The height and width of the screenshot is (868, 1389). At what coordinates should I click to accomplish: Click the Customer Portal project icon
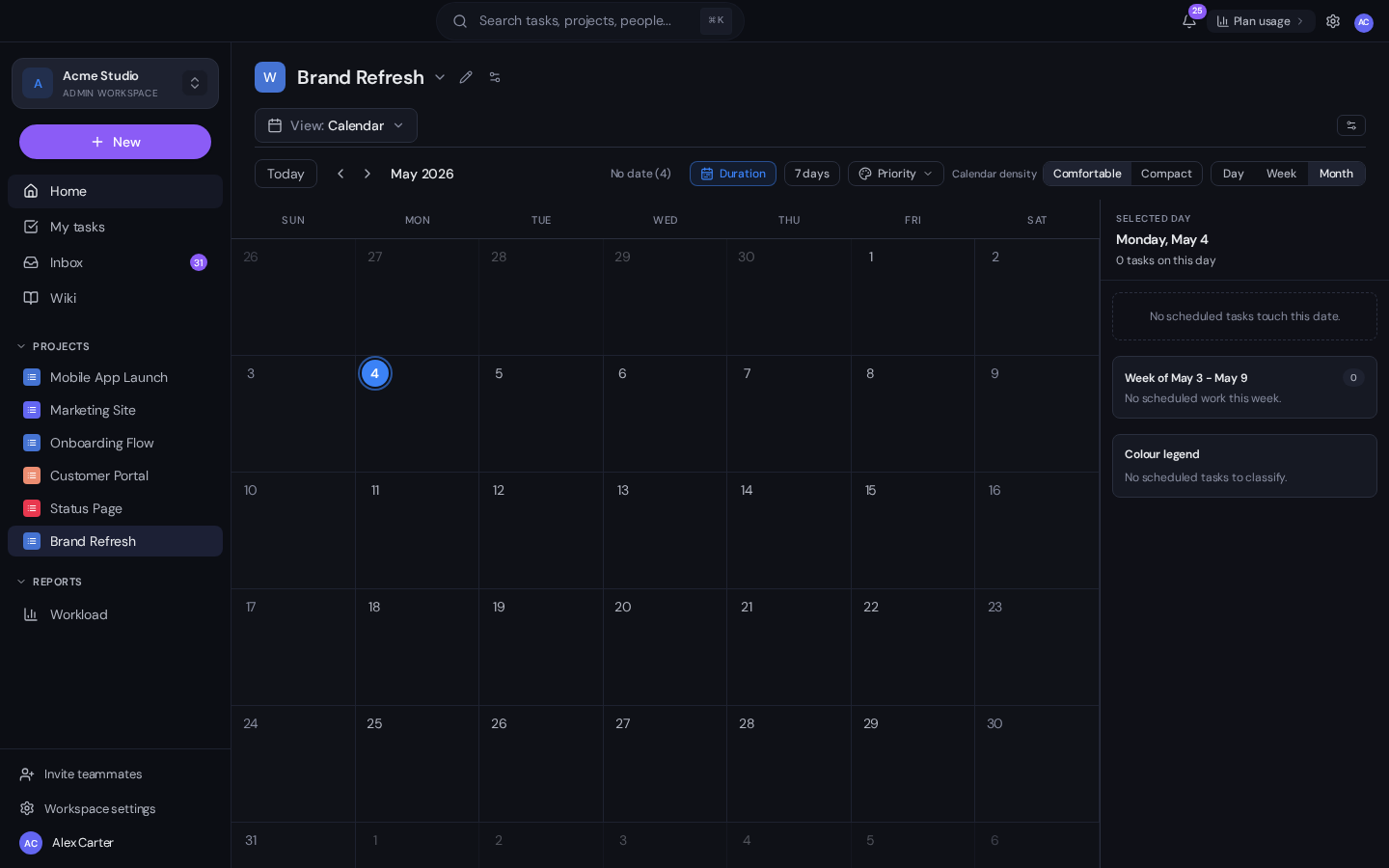tap(32, 475)
